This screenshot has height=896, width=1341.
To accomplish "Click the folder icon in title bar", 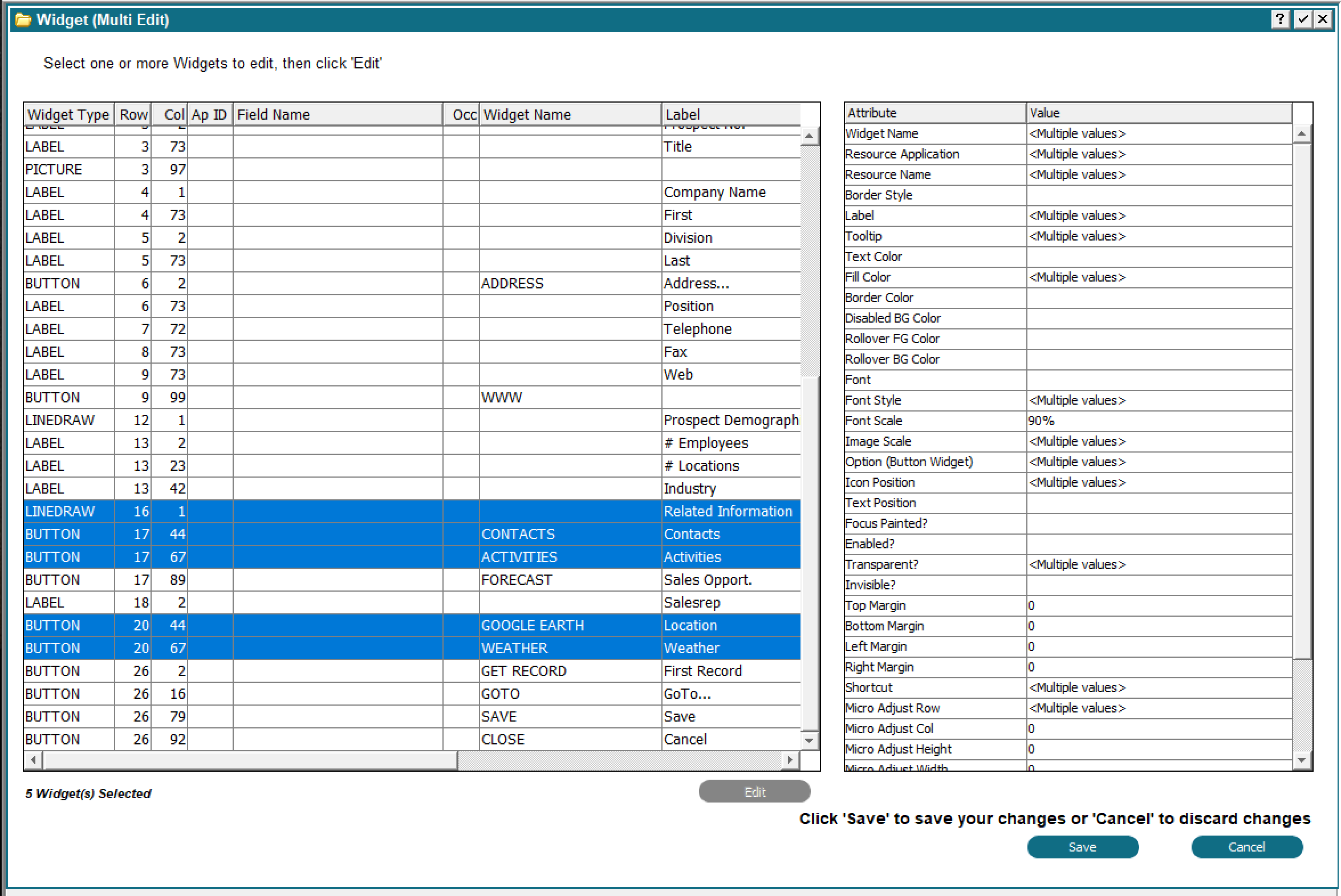I will point(23,20).
